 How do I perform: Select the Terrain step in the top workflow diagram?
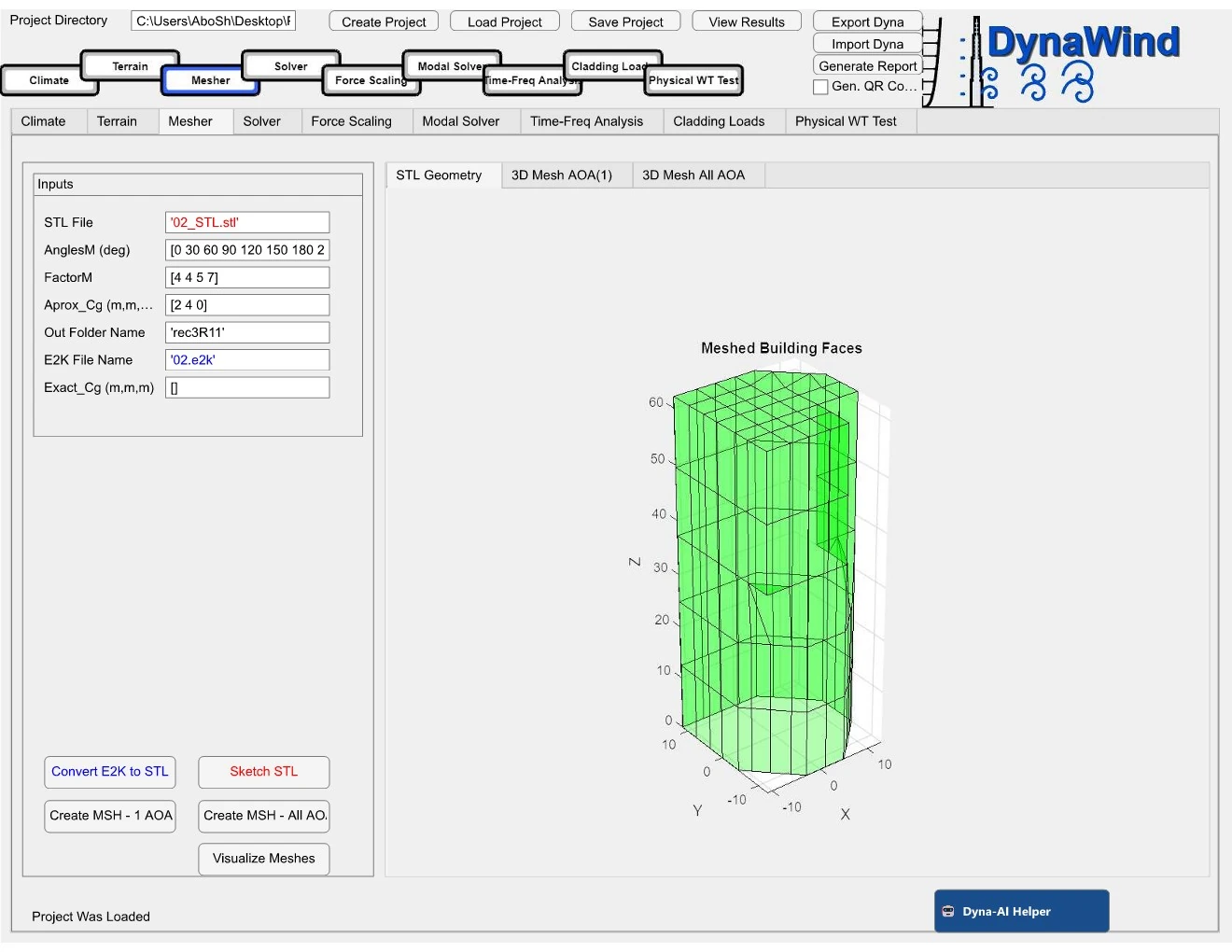130,66
